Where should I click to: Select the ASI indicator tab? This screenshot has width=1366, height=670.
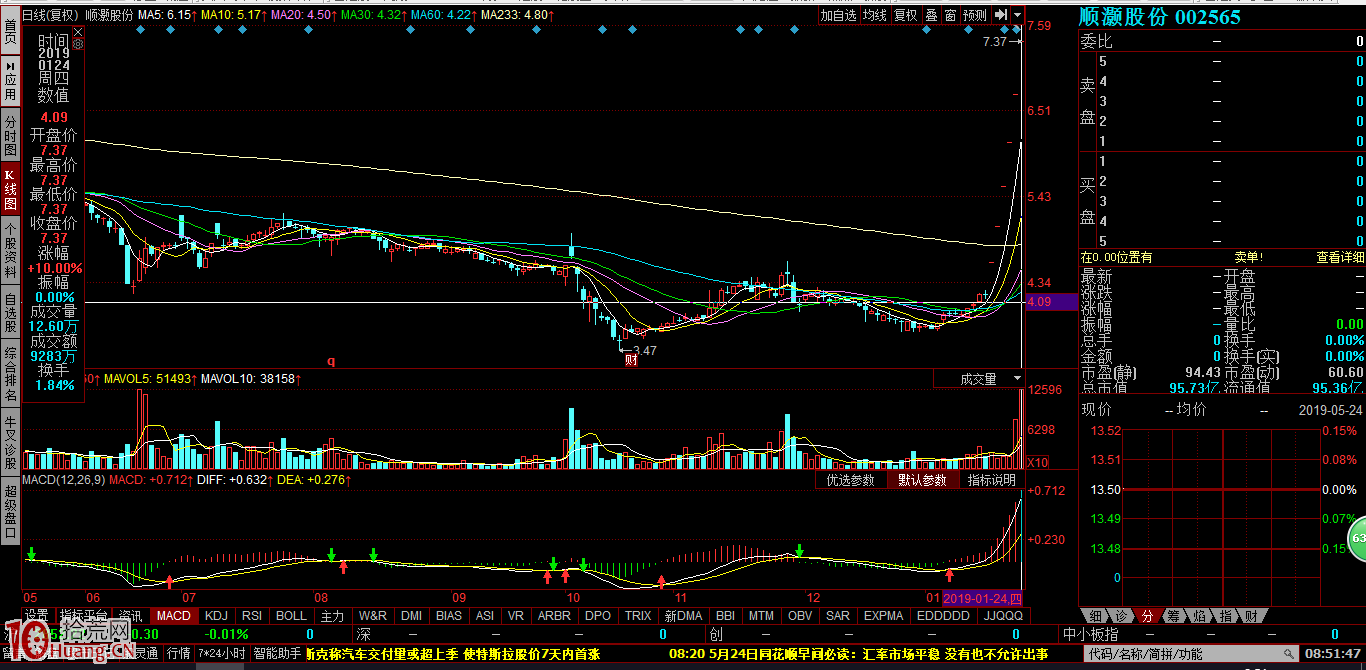point(485,615)
